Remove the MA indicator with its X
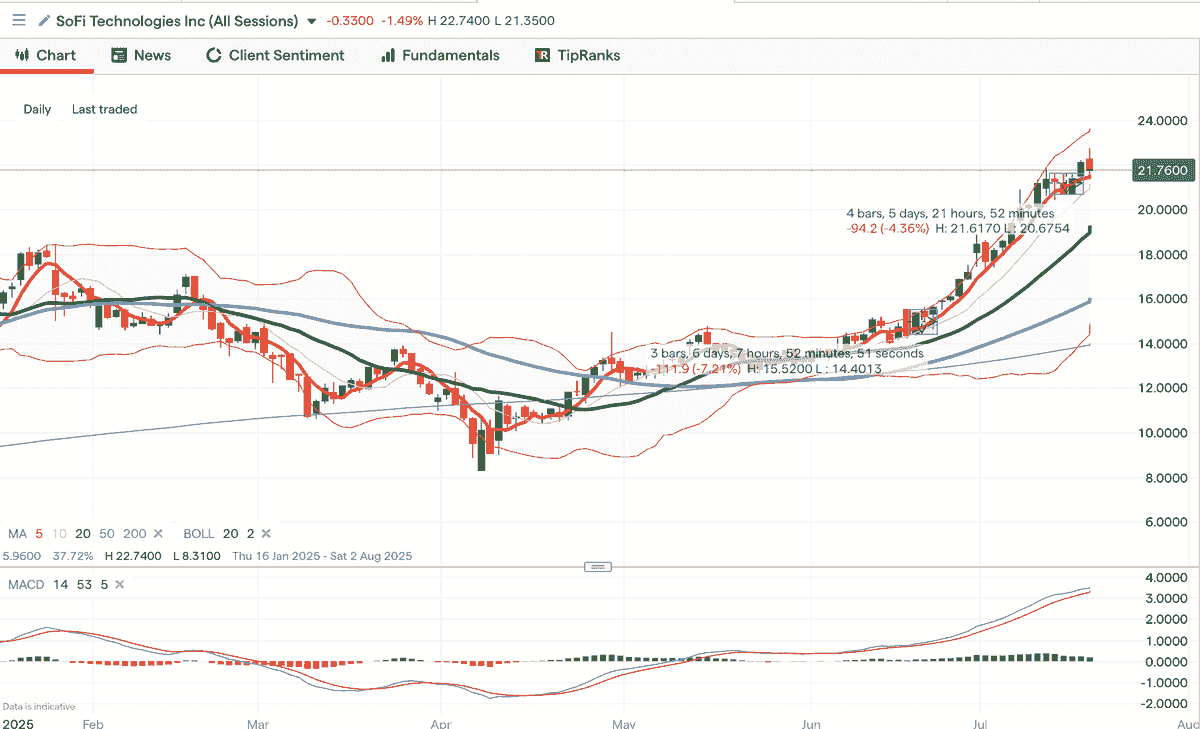 [158, 533]
